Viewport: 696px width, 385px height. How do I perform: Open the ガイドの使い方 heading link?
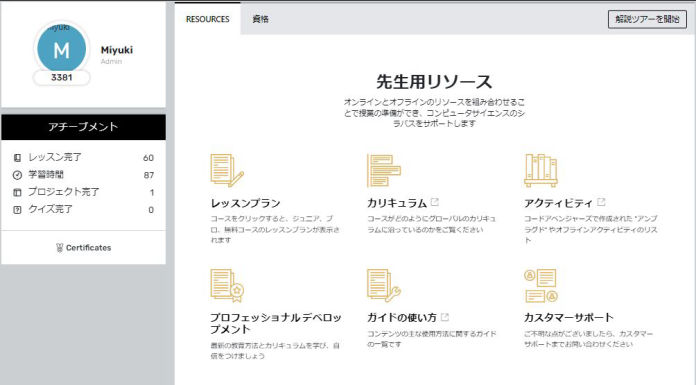click(x=402, y=318)
